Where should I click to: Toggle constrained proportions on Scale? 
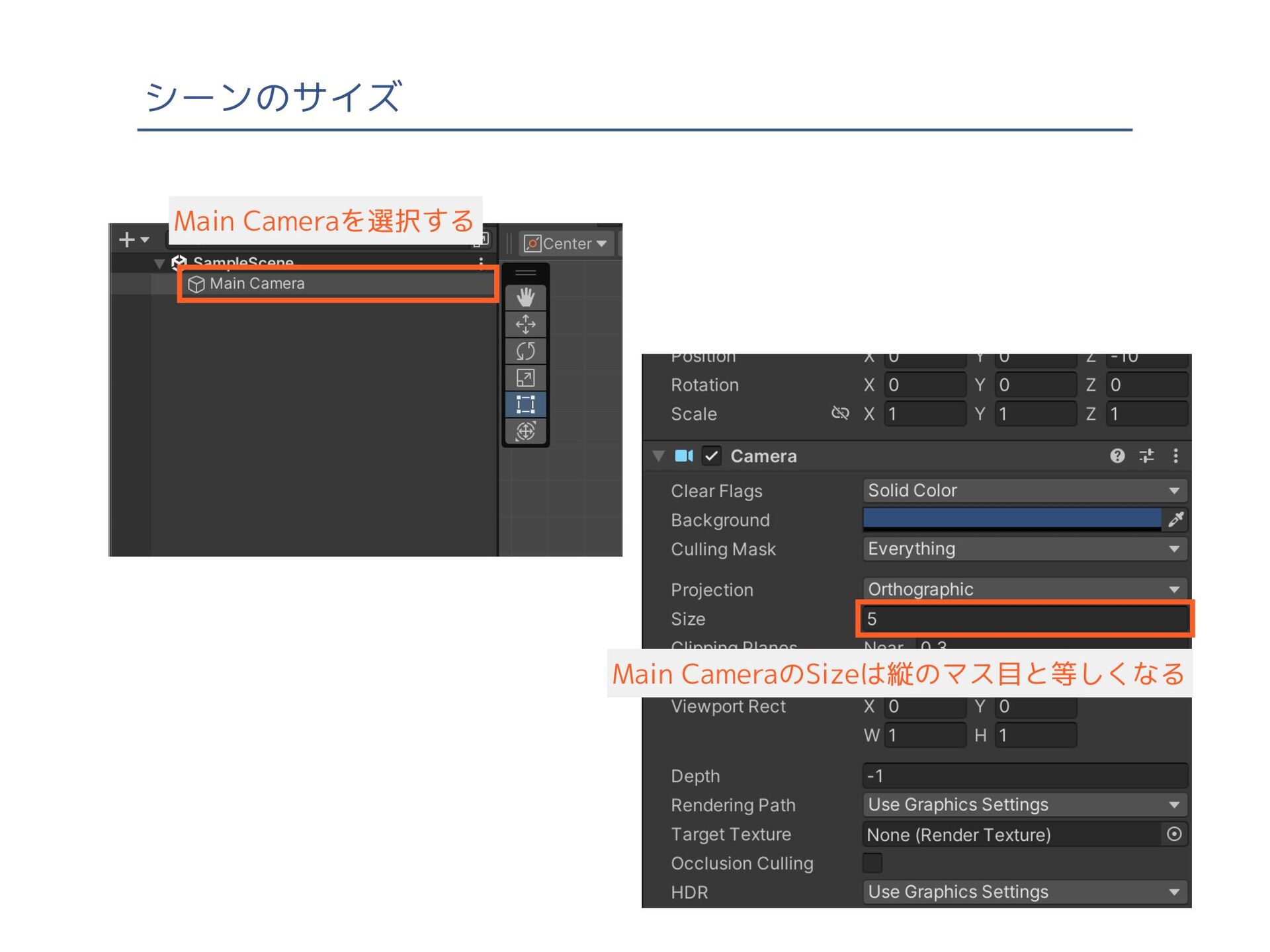[x=840, y=413]
